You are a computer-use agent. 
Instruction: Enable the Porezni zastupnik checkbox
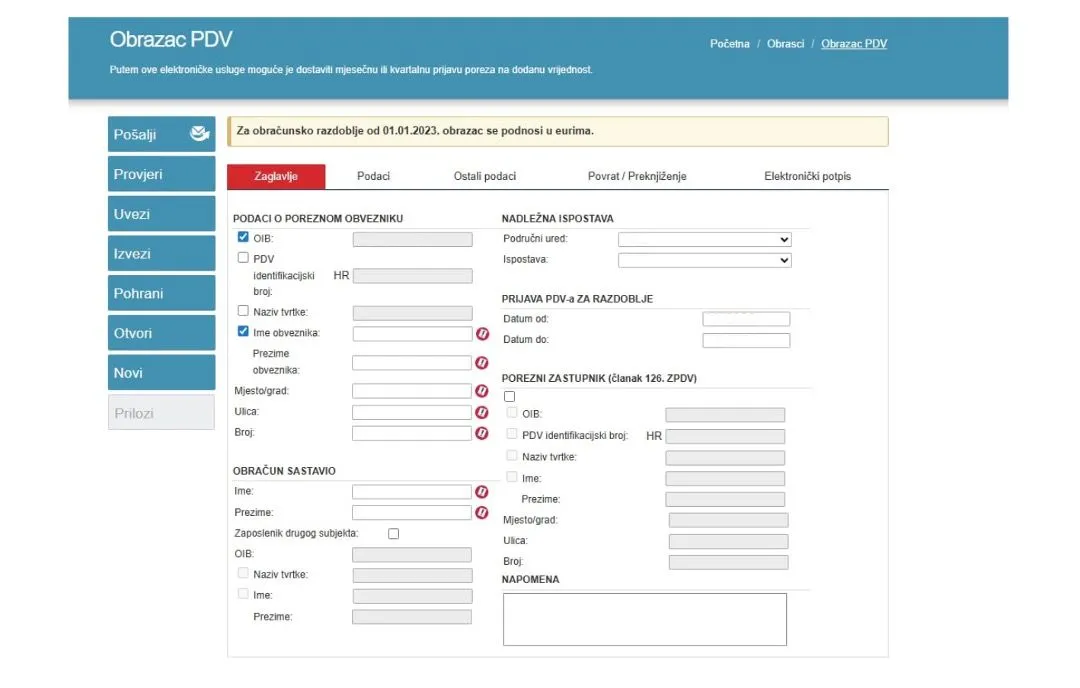(509, 396)
